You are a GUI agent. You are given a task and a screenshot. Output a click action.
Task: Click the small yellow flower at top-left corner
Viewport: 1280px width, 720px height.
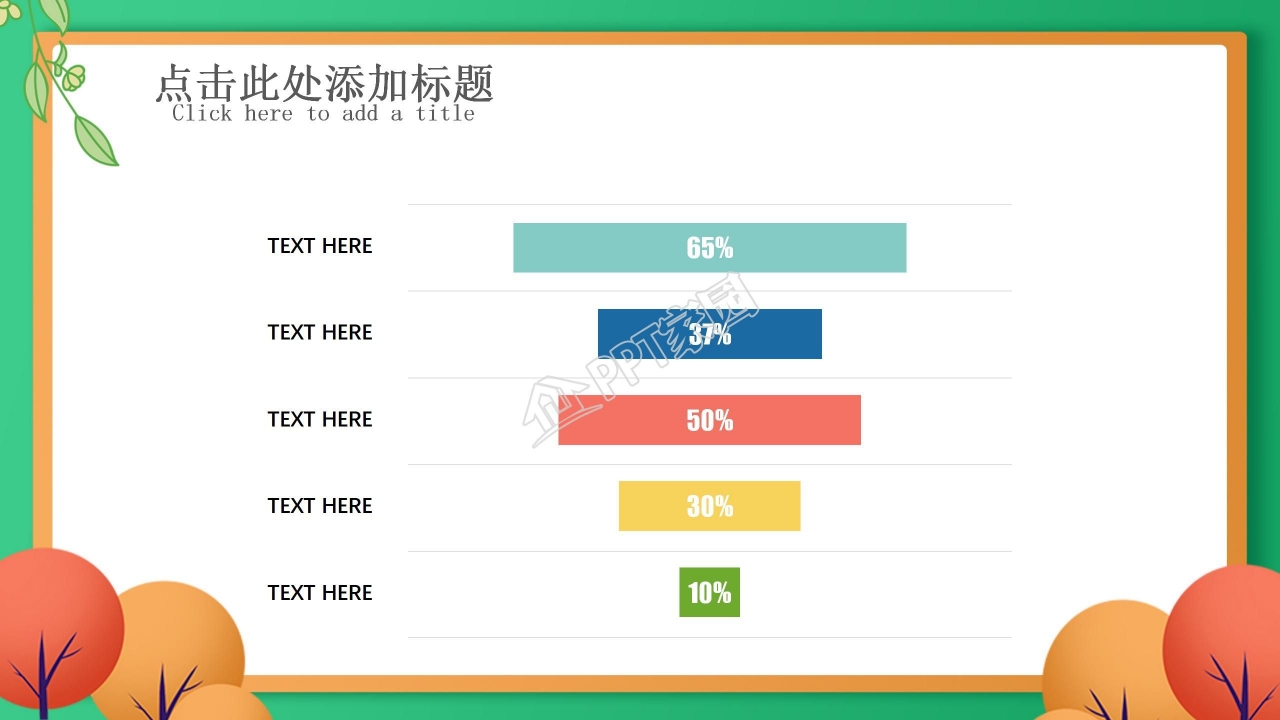pos(11,13)
